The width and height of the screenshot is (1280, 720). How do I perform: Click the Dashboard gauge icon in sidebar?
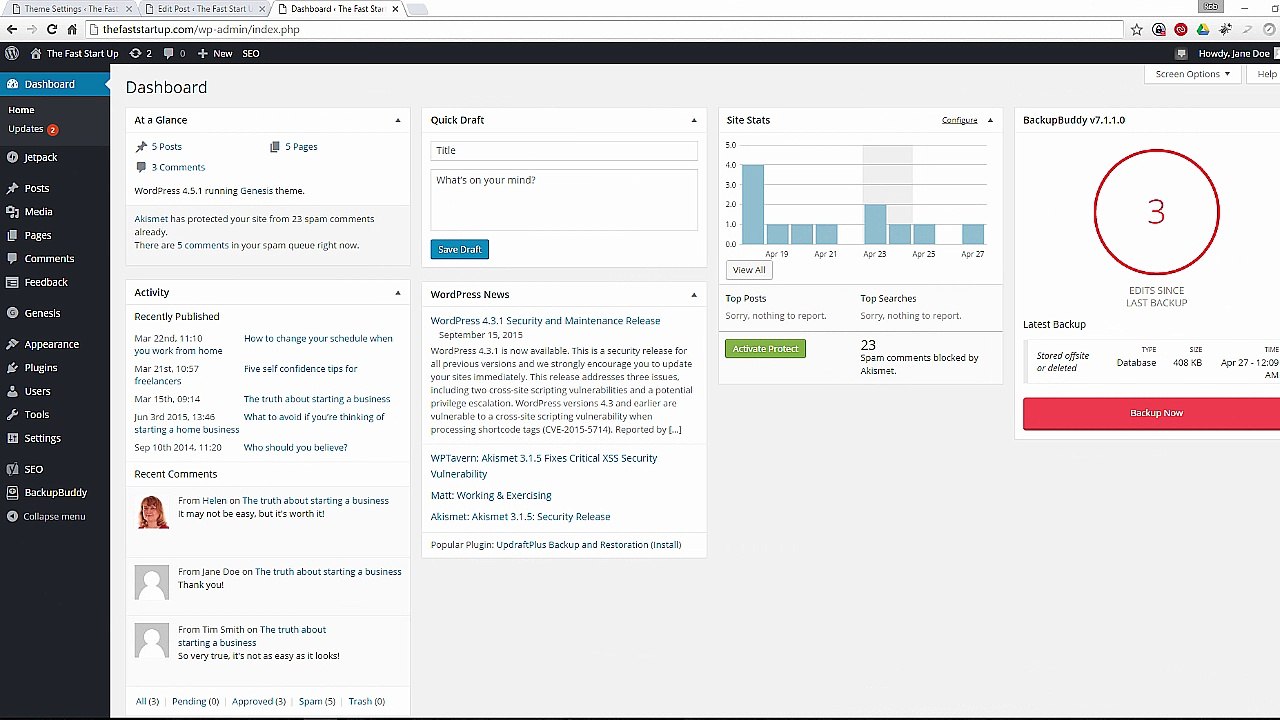[12, 84]
